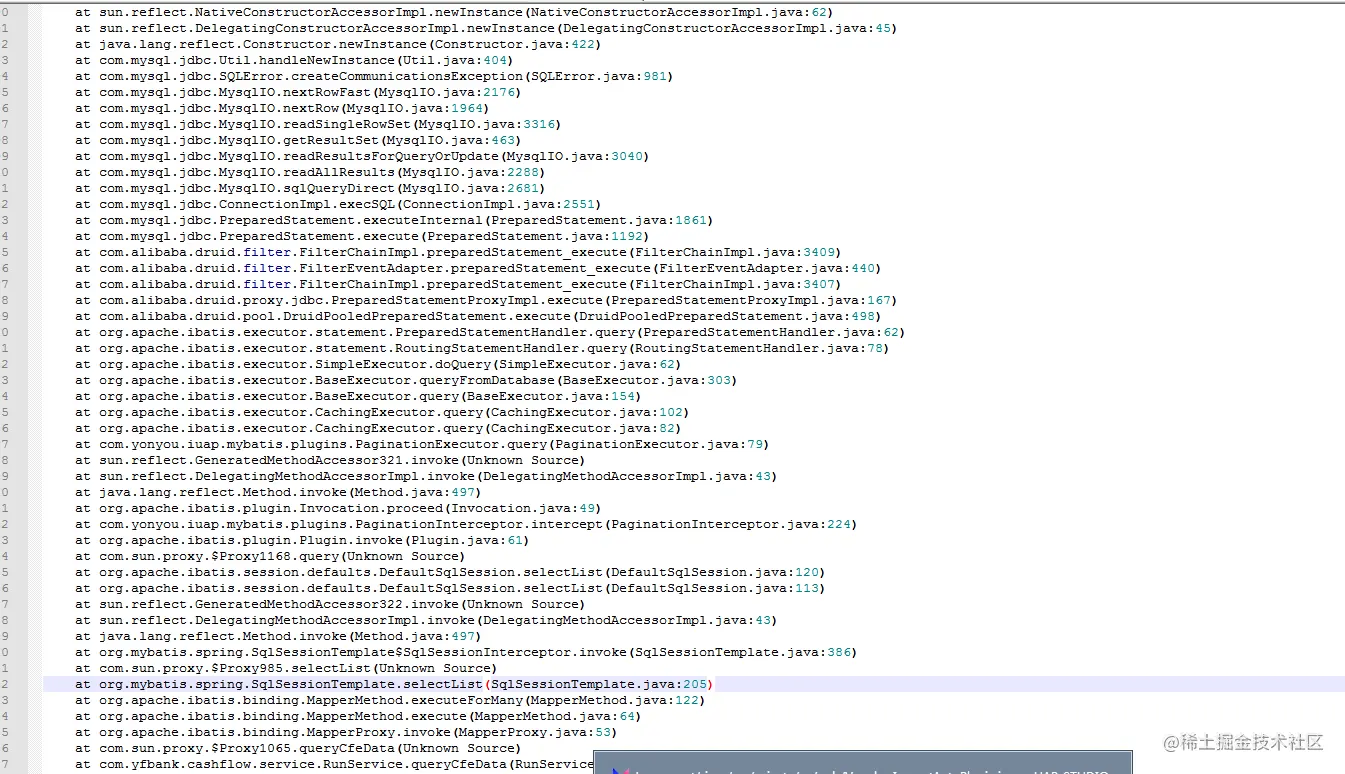Click the Plugin.invoke(Plugin.java:61) line
The width and height of the screenshot is (1345, 774).
(302, 540)
